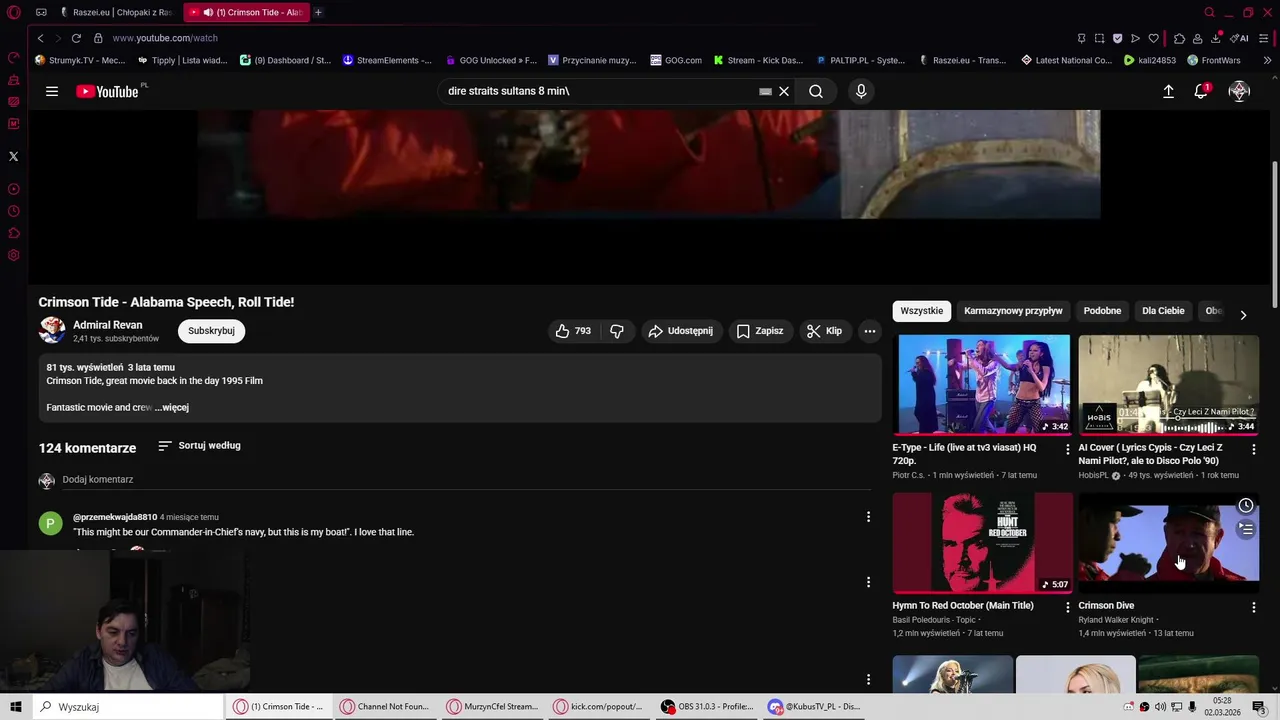Open the Opera AI assistant icon
1280x720 pixels.
click(1240, 38)
